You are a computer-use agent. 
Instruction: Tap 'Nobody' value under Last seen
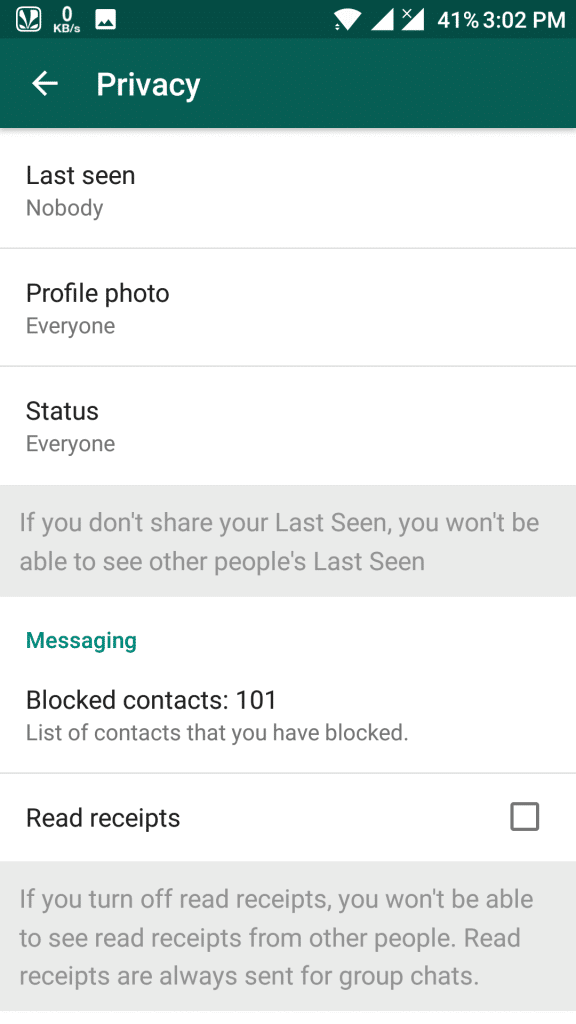[x=65, y=208]
